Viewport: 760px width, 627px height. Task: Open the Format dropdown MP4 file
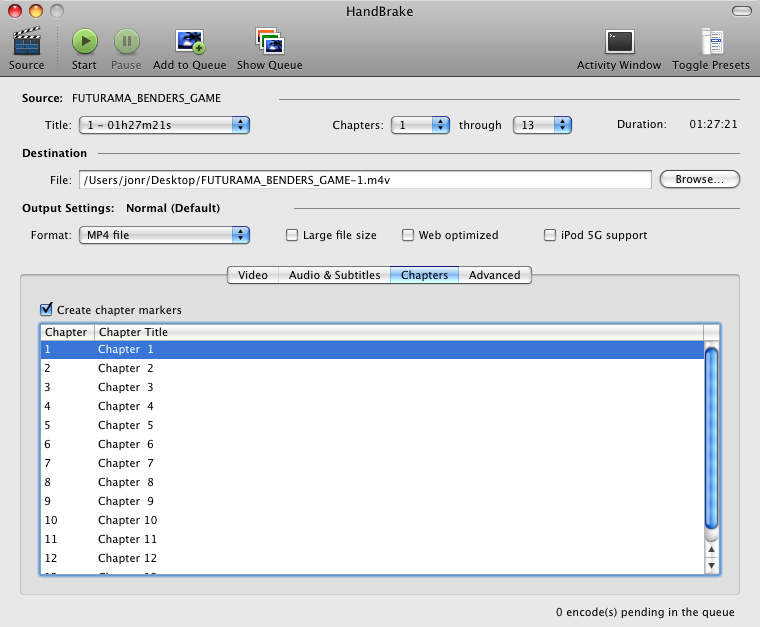pos(164,235)
